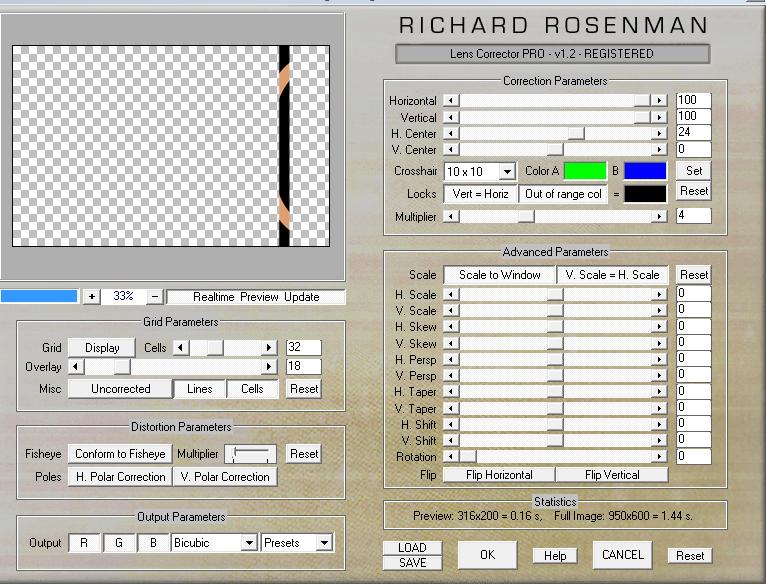This screenshot has width=766, height=584.
Task: Click right arrow of Overlay slider
Action: pos(268,367)
